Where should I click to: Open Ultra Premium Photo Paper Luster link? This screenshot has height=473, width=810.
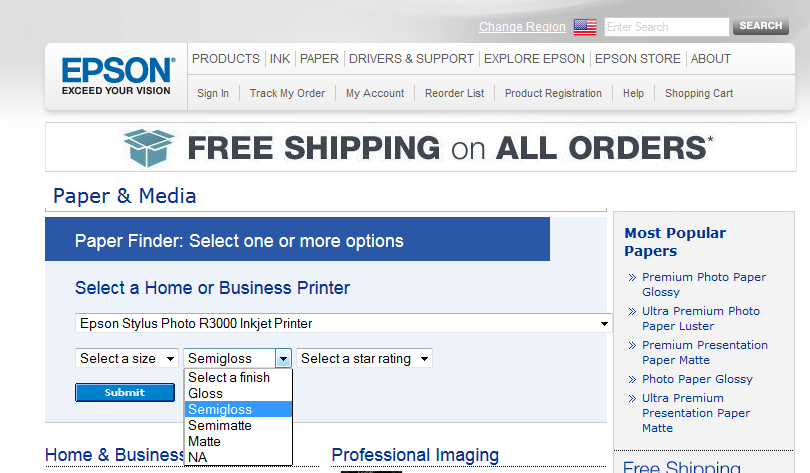pos(700,319)
